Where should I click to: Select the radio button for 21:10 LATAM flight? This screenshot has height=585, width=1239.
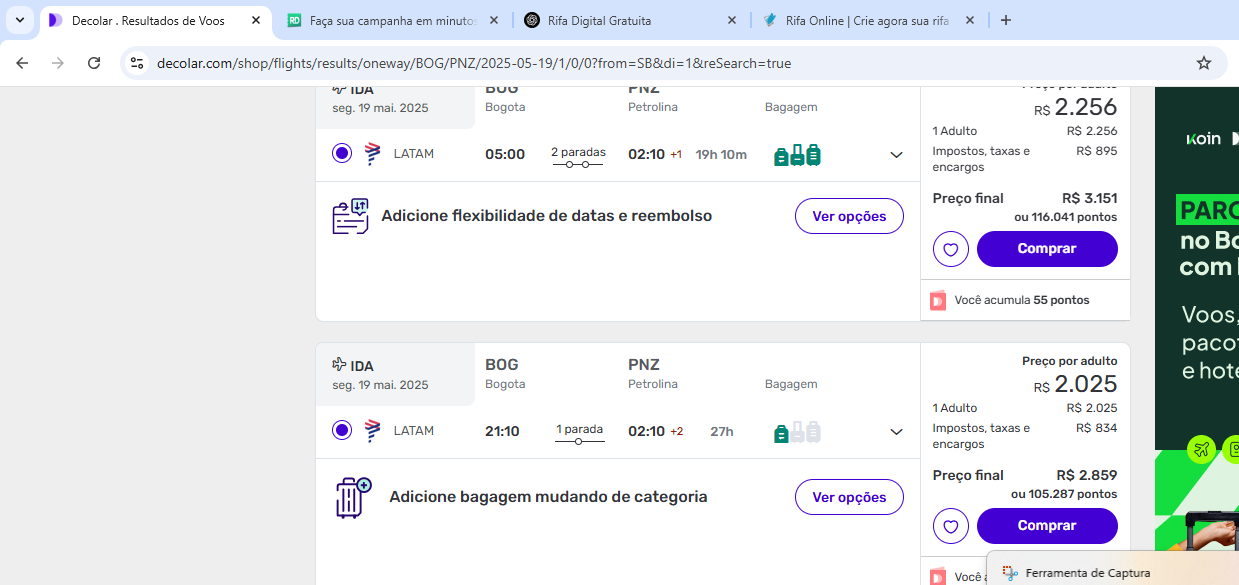(342, 430)
